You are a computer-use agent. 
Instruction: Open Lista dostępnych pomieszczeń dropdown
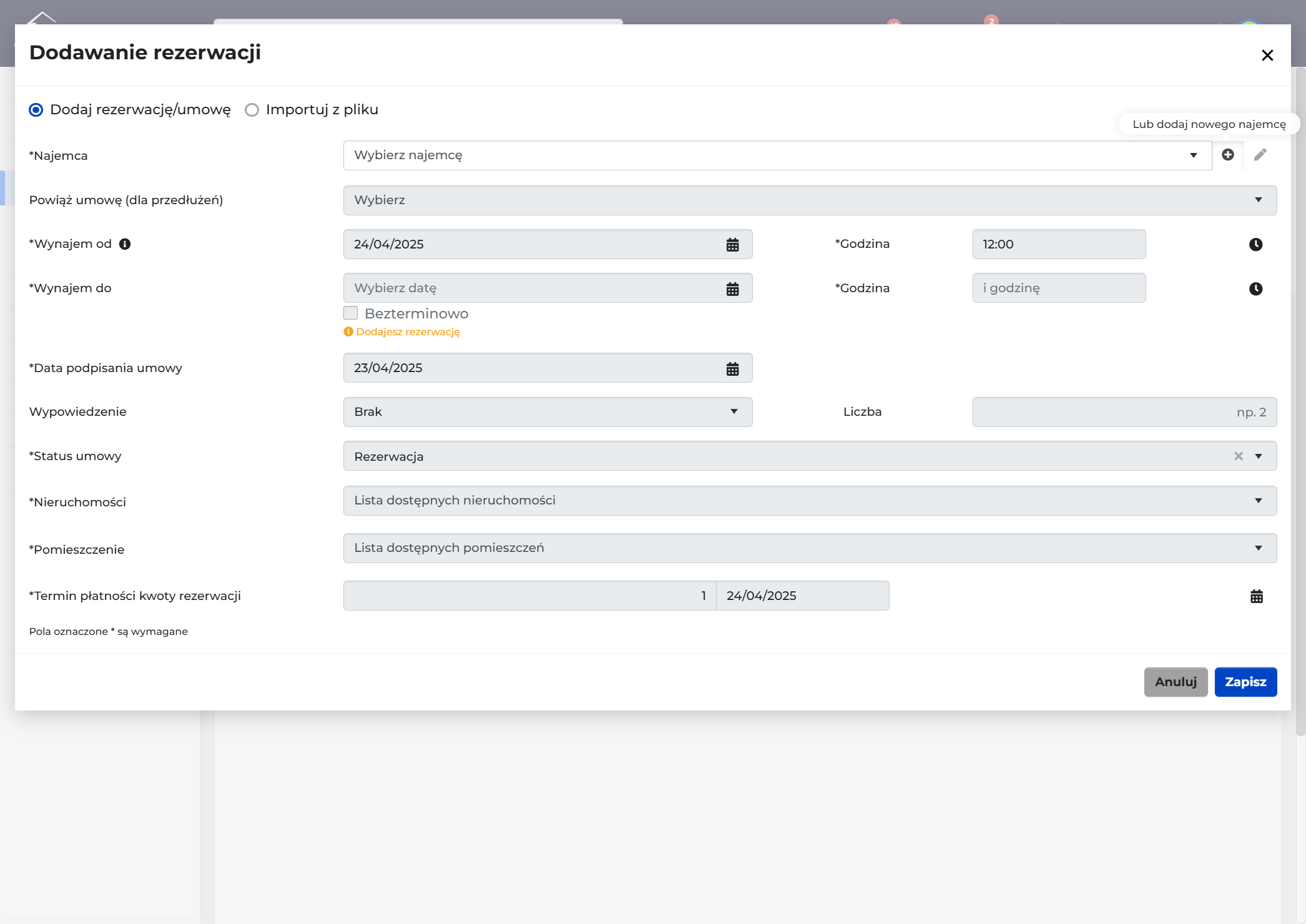[810, 548]
